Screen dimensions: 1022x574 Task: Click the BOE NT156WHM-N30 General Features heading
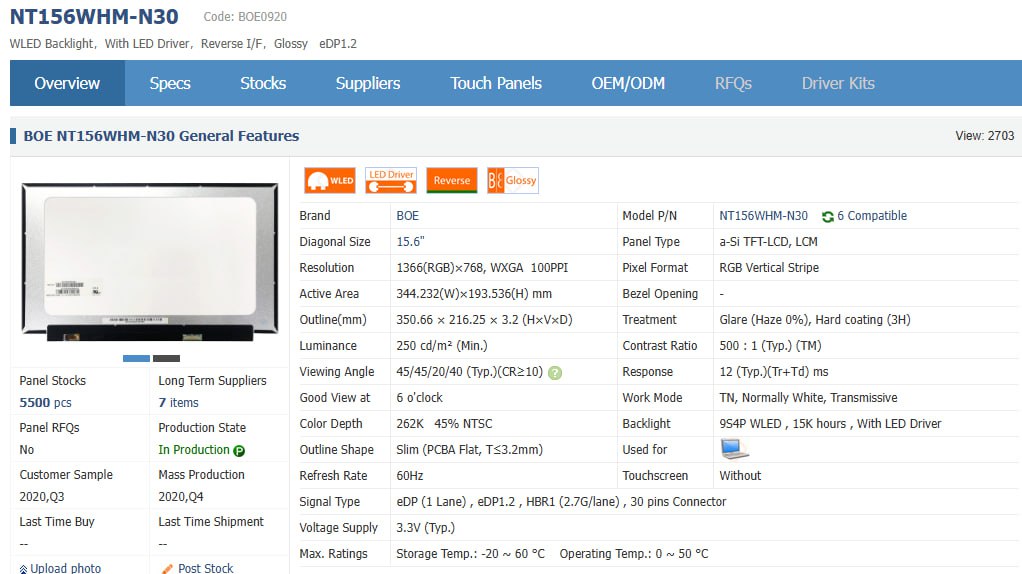click(x=162, y=136)
